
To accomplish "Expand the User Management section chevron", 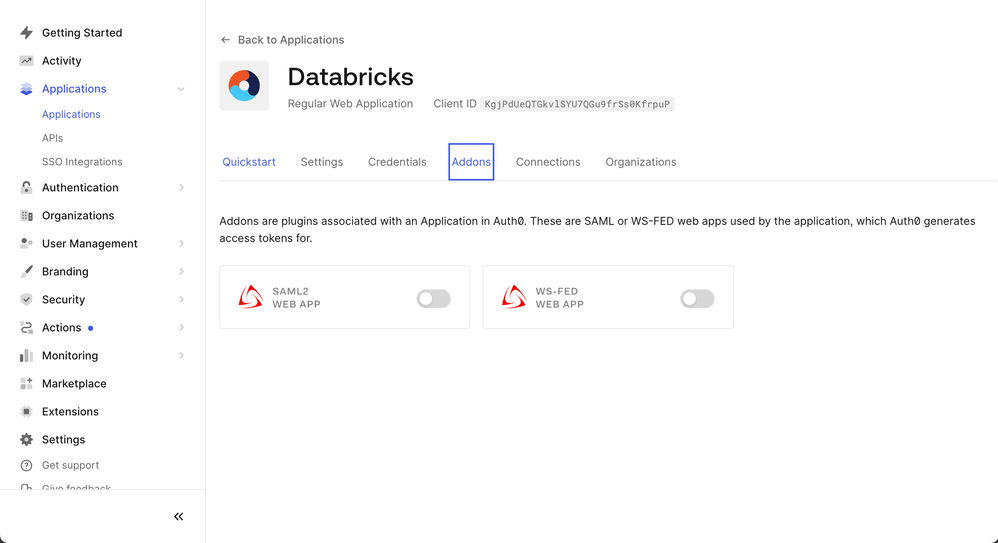I will pyautogui.click(x=181, y=244).
